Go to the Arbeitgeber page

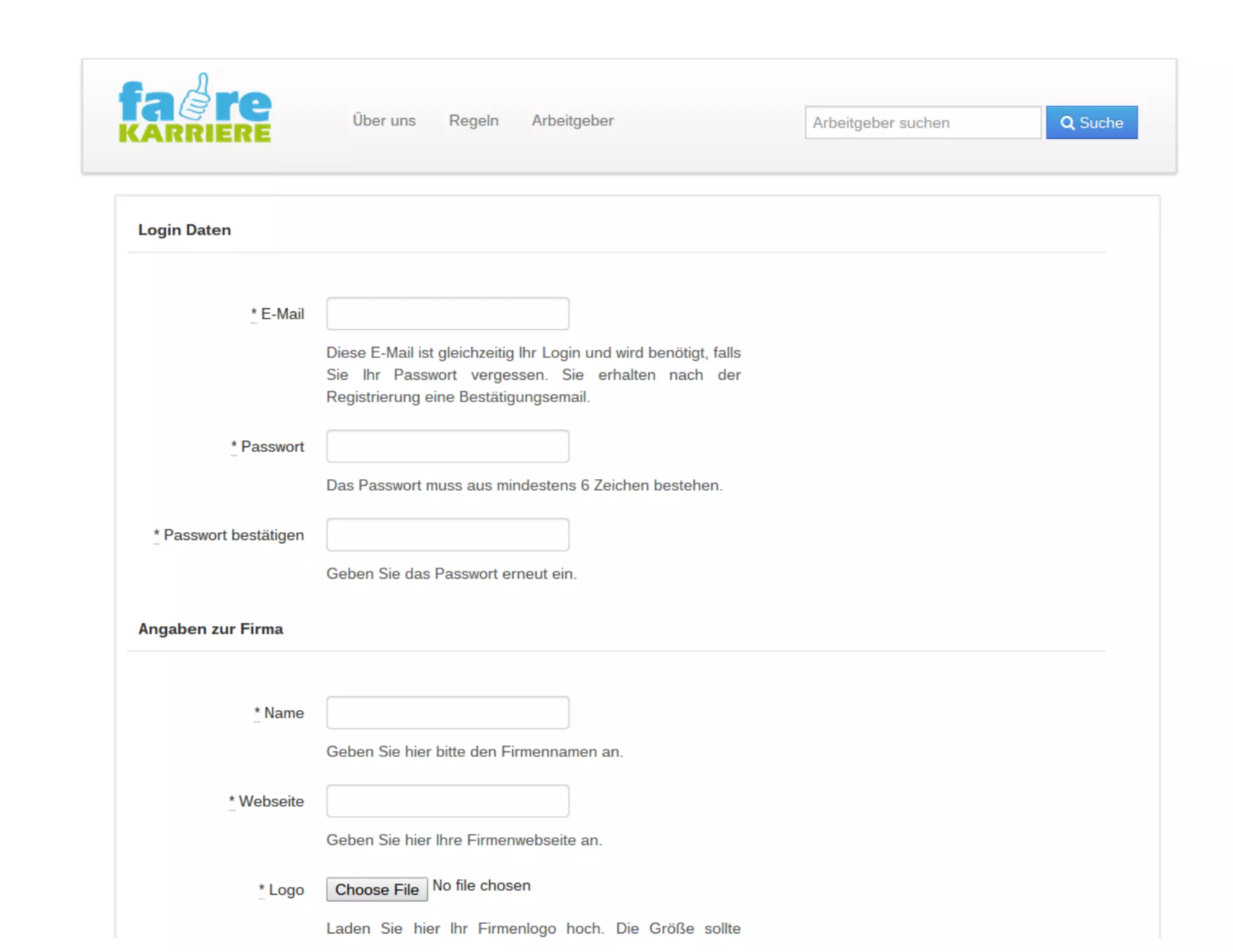[x=573, y=121]
